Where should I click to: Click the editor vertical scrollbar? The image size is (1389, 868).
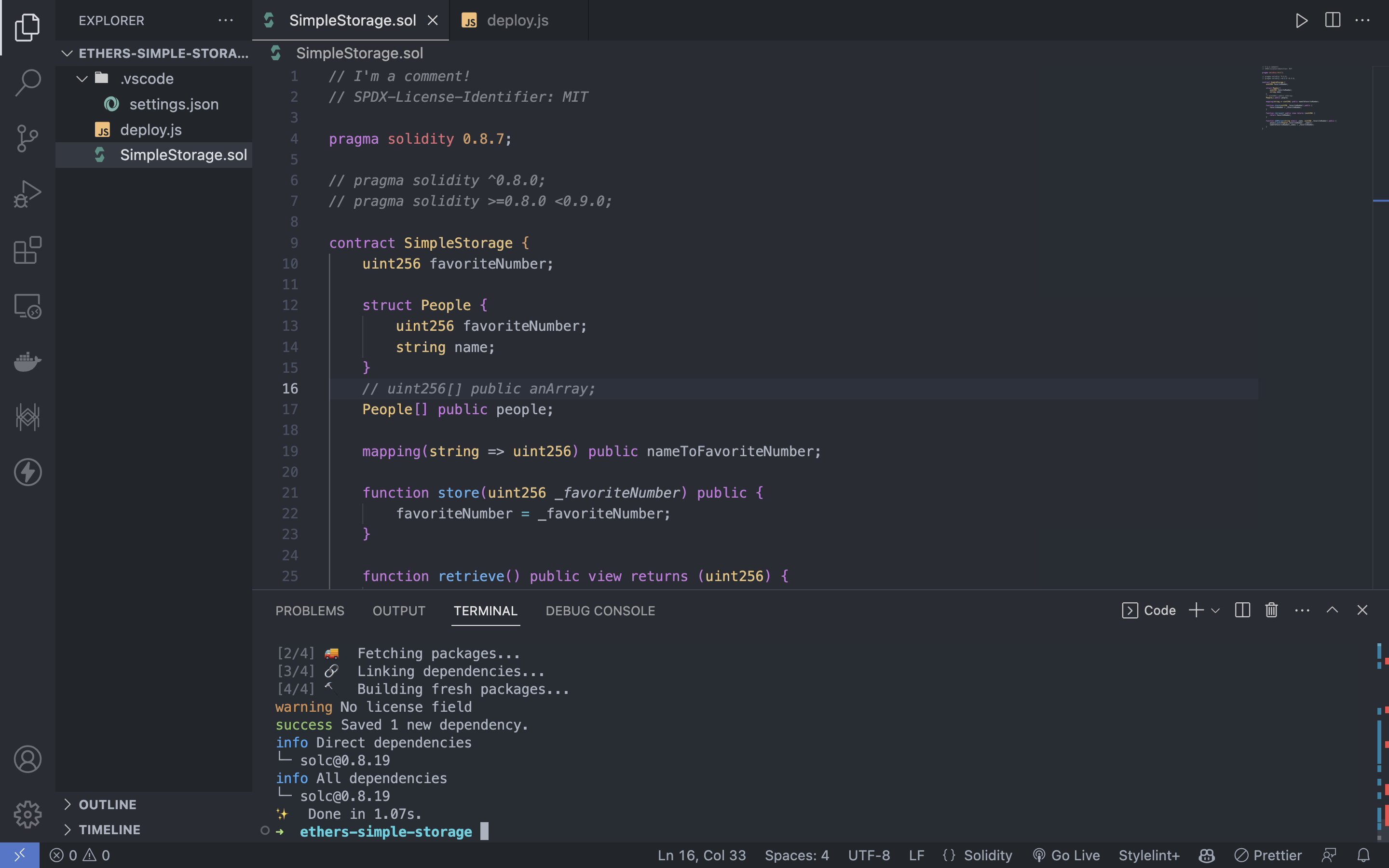(x=1380, y=327)
